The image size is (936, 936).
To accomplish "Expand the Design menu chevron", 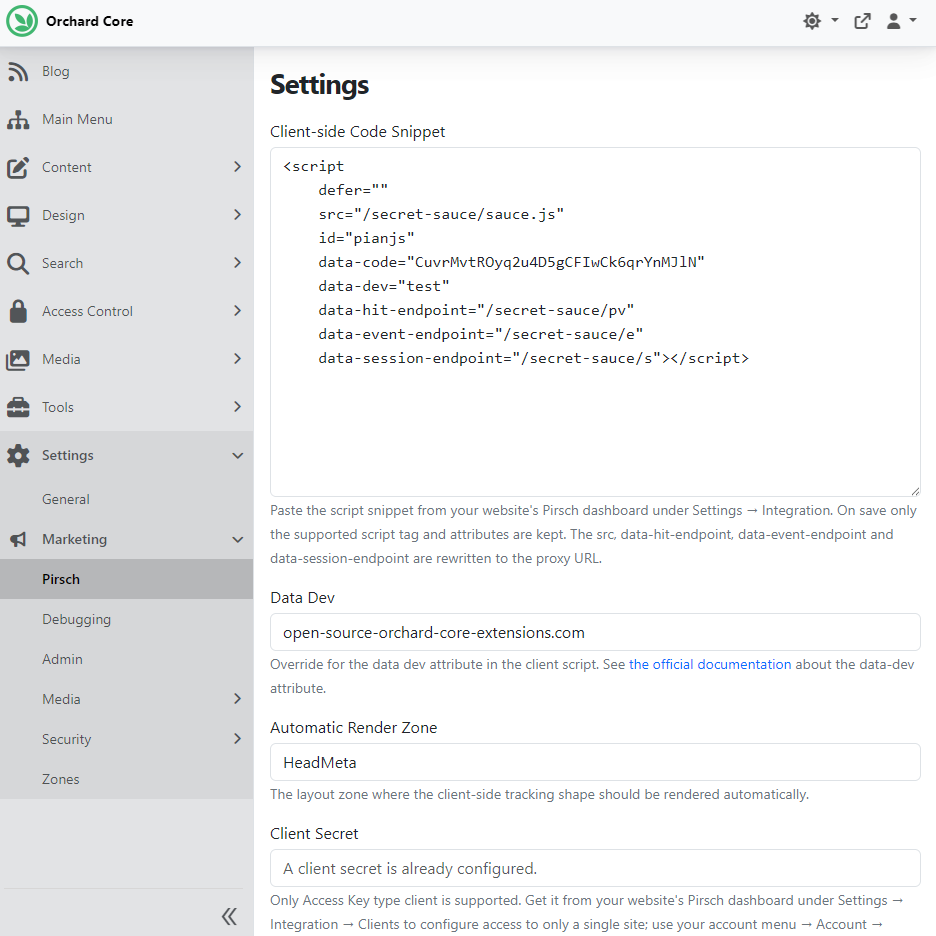I will [238, 214].
